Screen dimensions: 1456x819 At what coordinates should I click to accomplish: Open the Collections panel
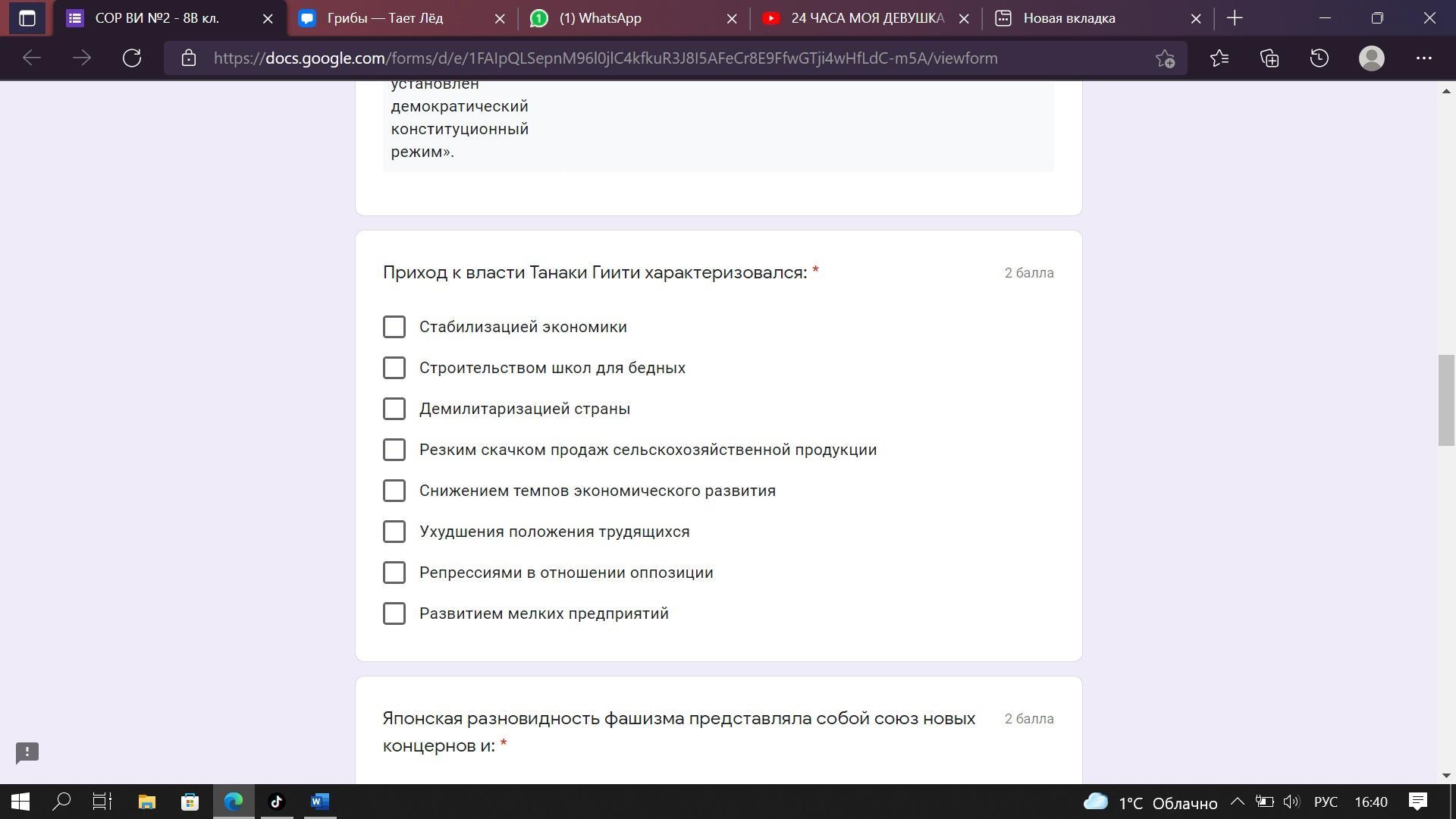click(x=1269, y=58)
